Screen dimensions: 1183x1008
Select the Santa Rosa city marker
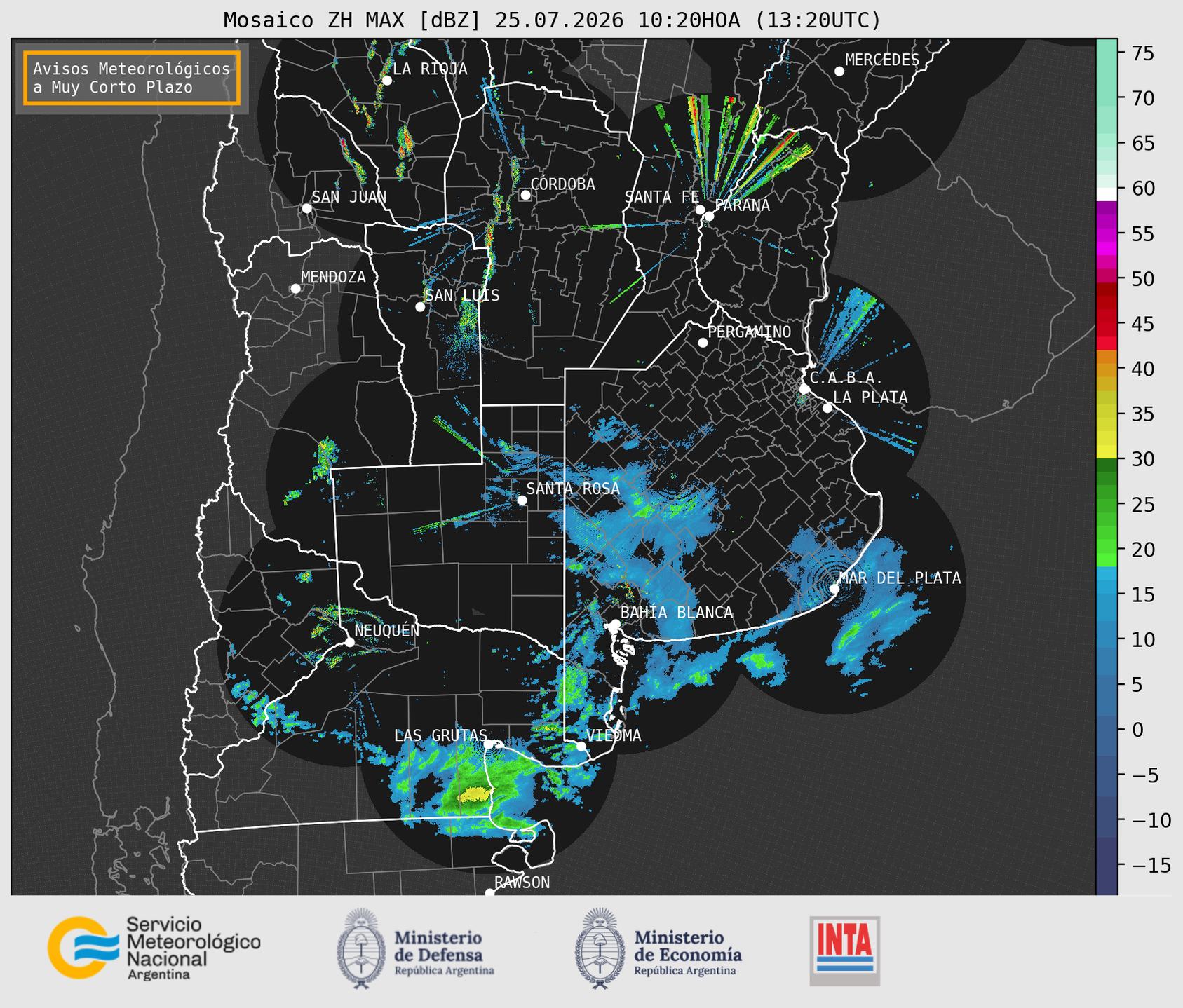[522, 500]
